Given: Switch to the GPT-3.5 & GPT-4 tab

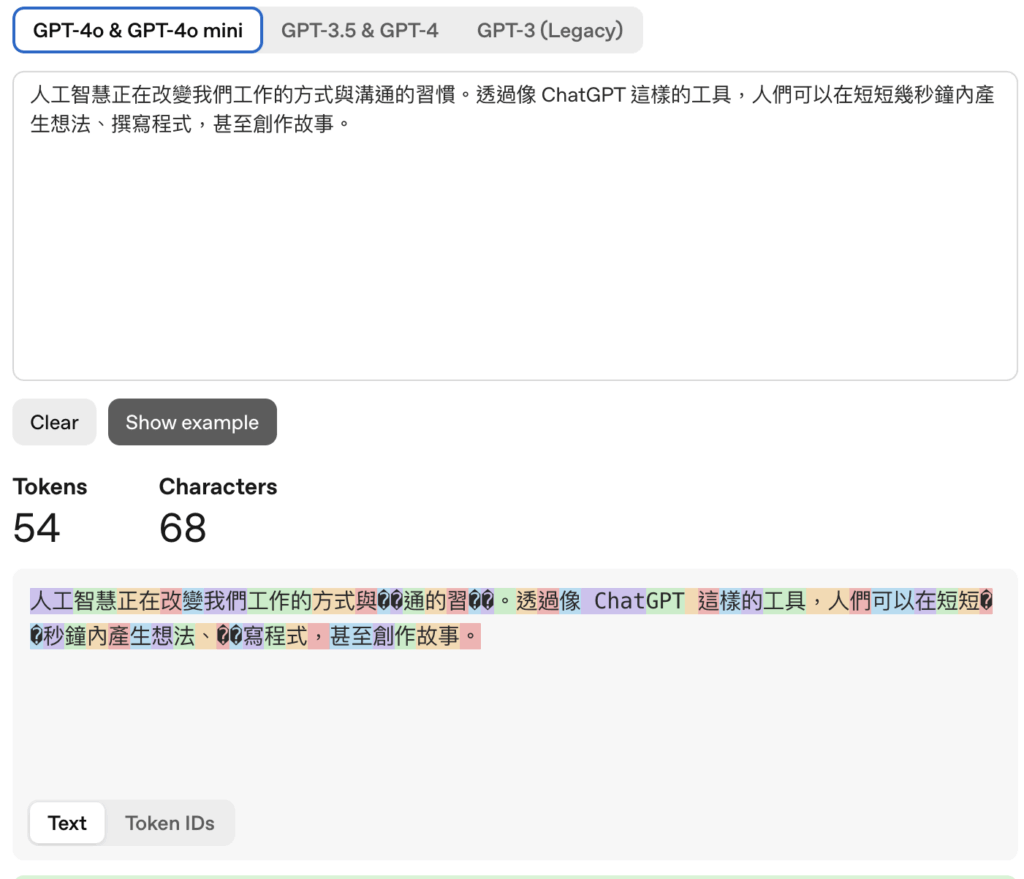Looking at the screenshot, I should click(360, 30).
